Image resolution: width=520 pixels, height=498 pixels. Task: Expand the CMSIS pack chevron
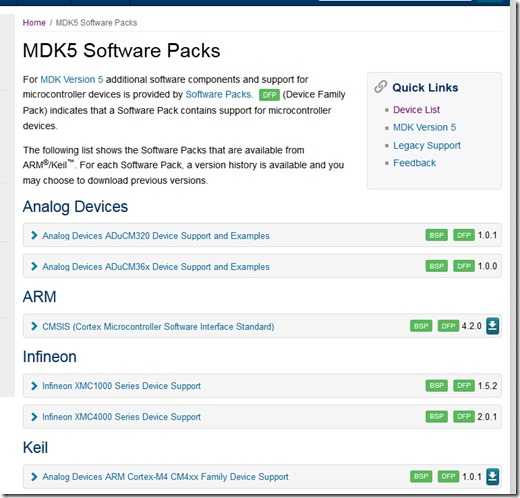(34, 326)
